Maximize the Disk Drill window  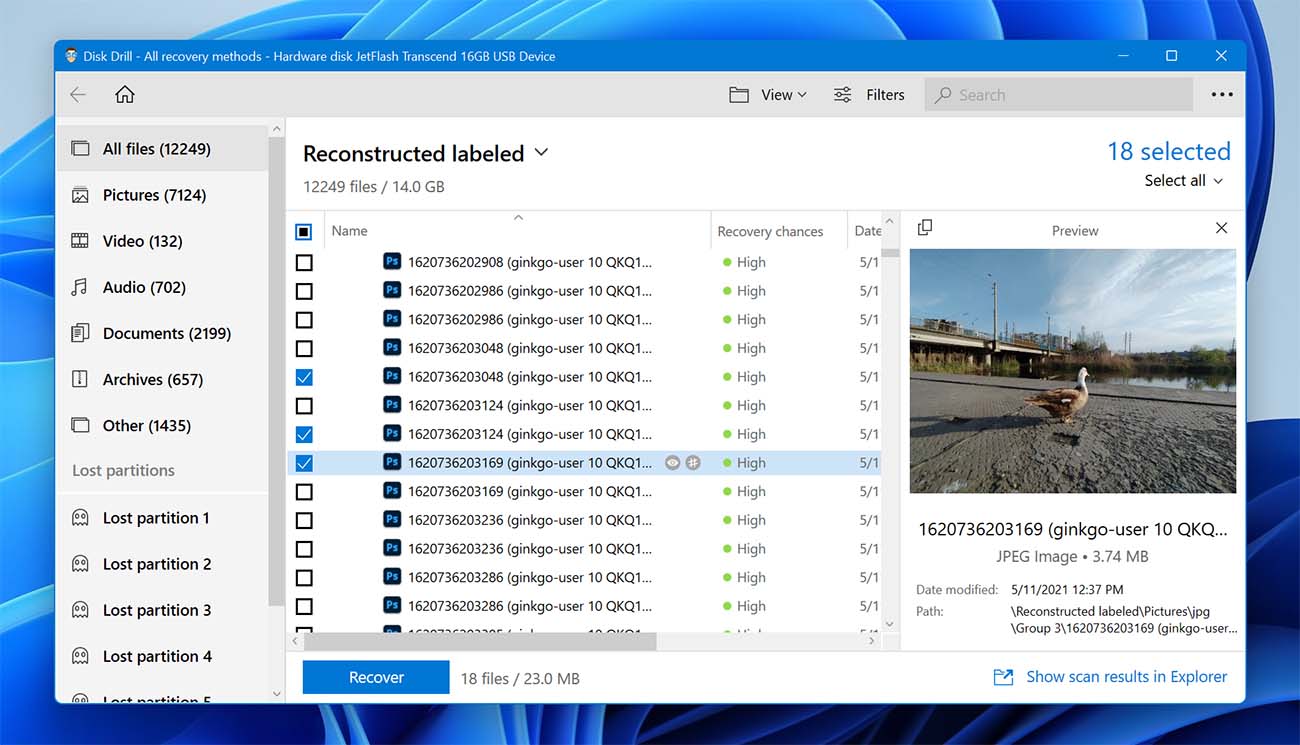point(1171,56)
